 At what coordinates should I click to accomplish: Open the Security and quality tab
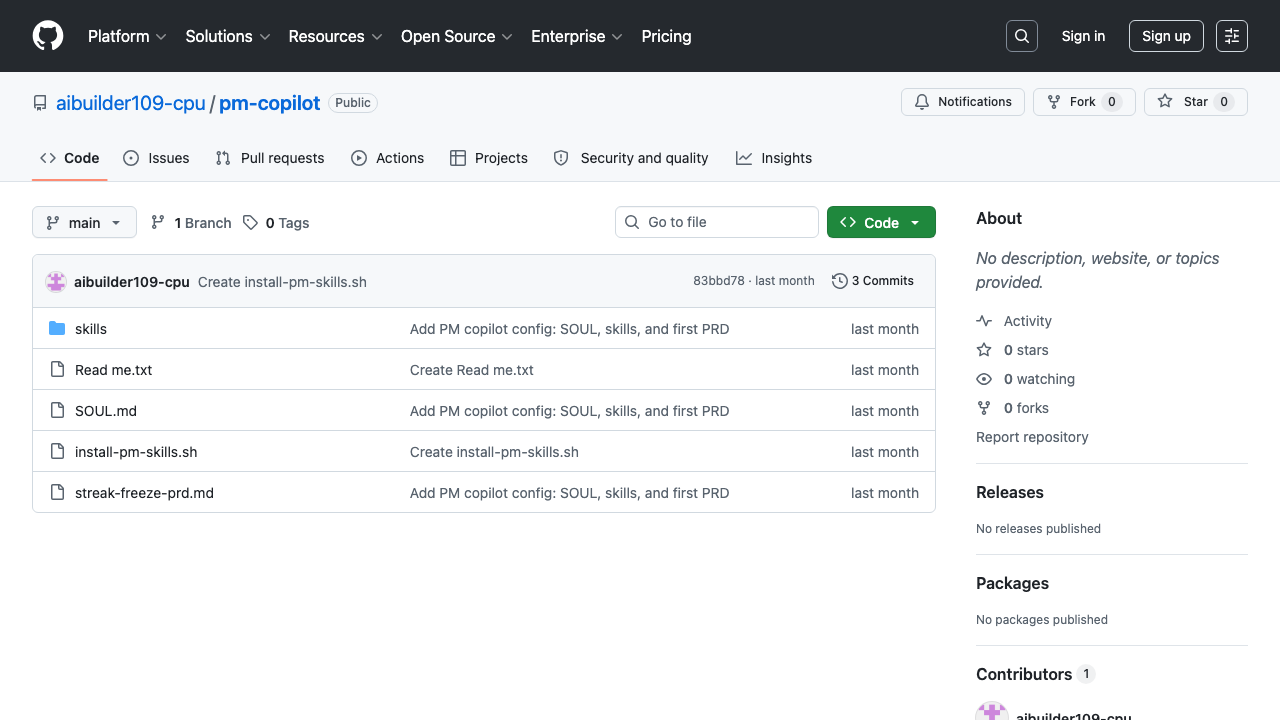click(x=631, y=158)
